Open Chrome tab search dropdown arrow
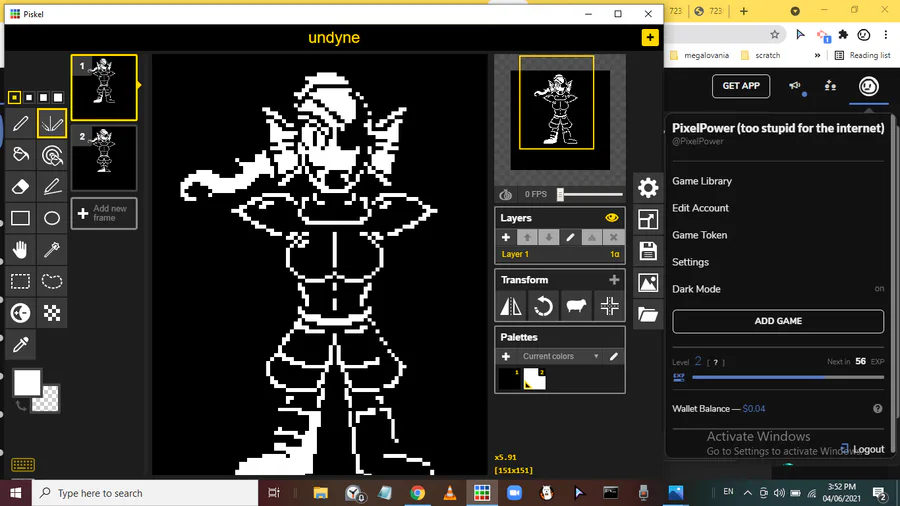This screenshot has height=506, width=900. [795, 11]
